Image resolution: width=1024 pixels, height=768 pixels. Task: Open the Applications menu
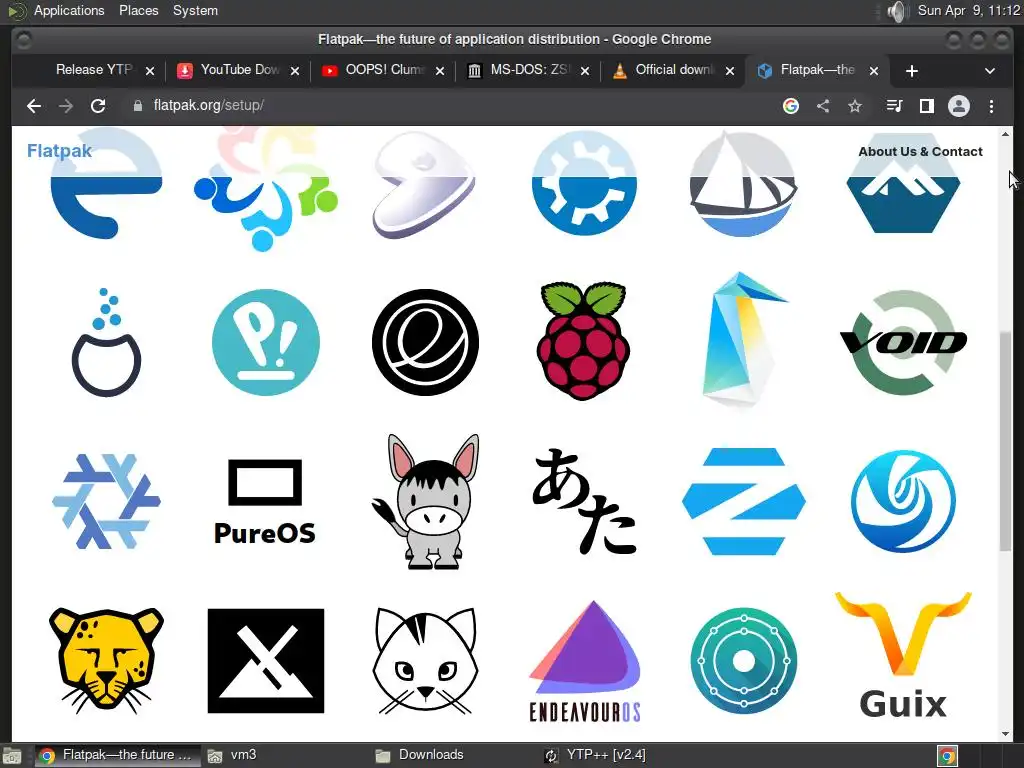[x=69, y=10]
